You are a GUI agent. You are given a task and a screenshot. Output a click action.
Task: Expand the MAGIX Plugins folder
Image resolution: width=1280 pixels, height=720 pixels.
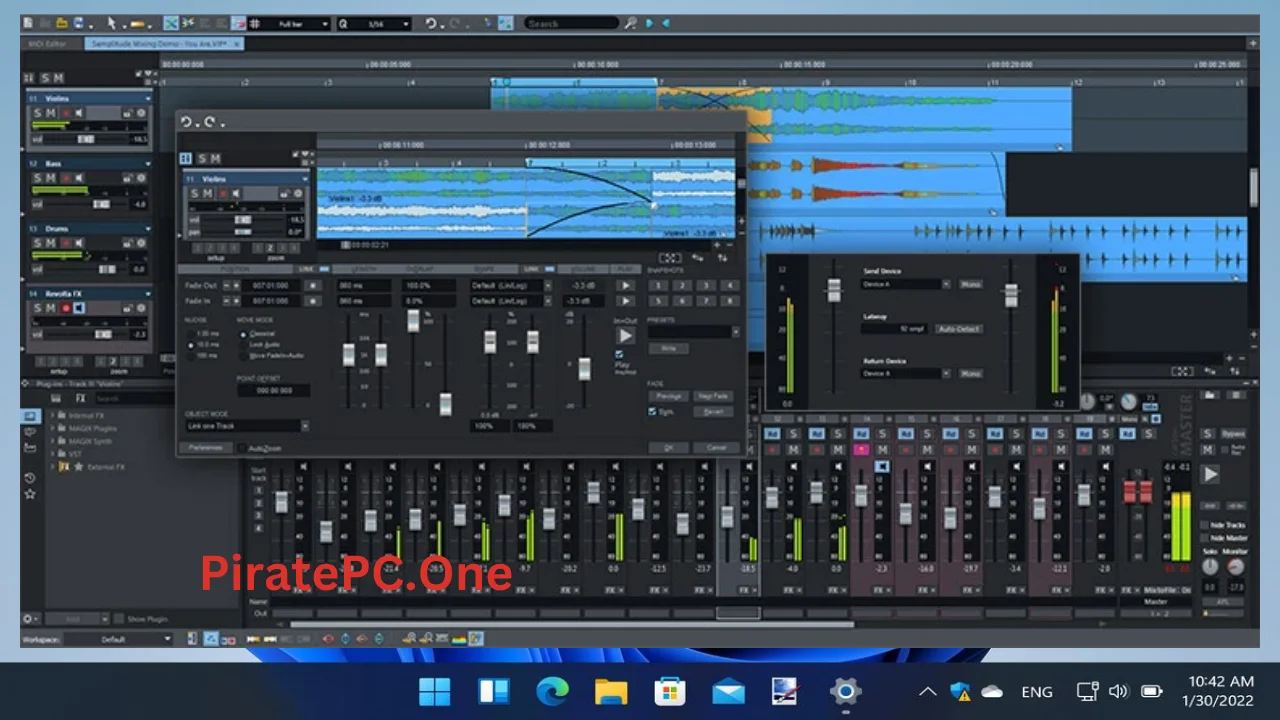pos(52,429)
